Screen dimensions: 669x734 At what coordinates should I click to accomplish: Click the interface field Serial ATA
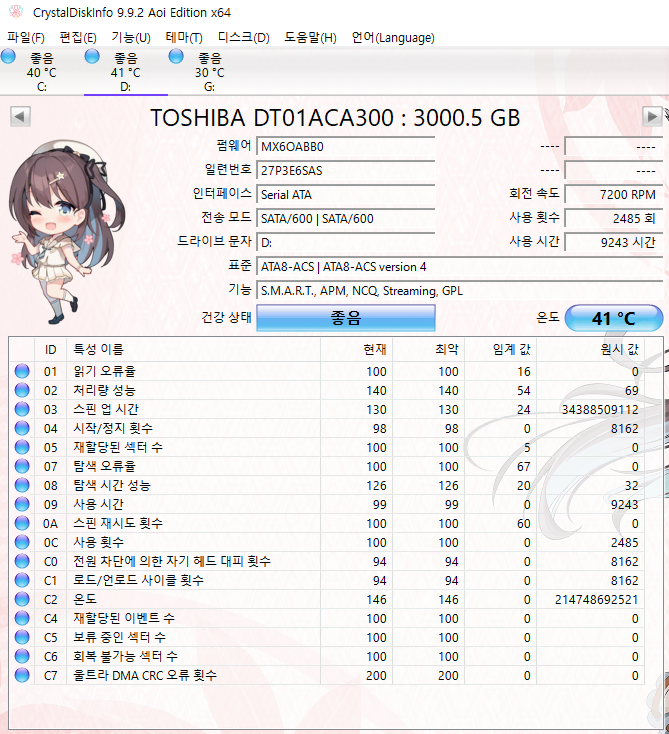pyautogui.click(x=346, y=194)
